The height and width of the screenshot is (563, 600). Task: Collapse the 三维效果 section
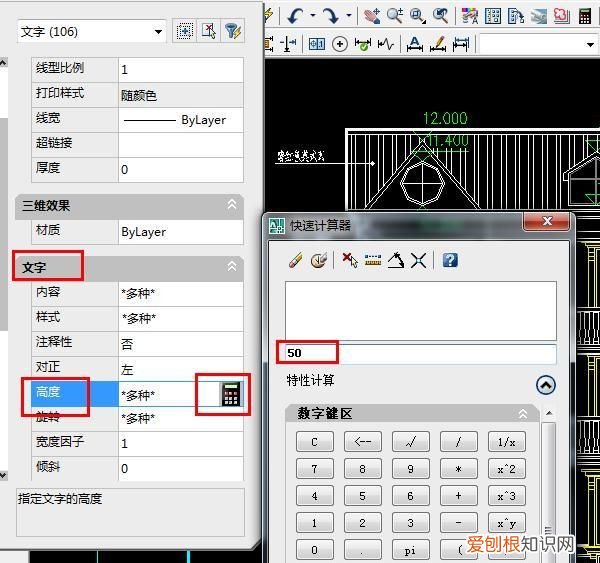click(232, 205)
